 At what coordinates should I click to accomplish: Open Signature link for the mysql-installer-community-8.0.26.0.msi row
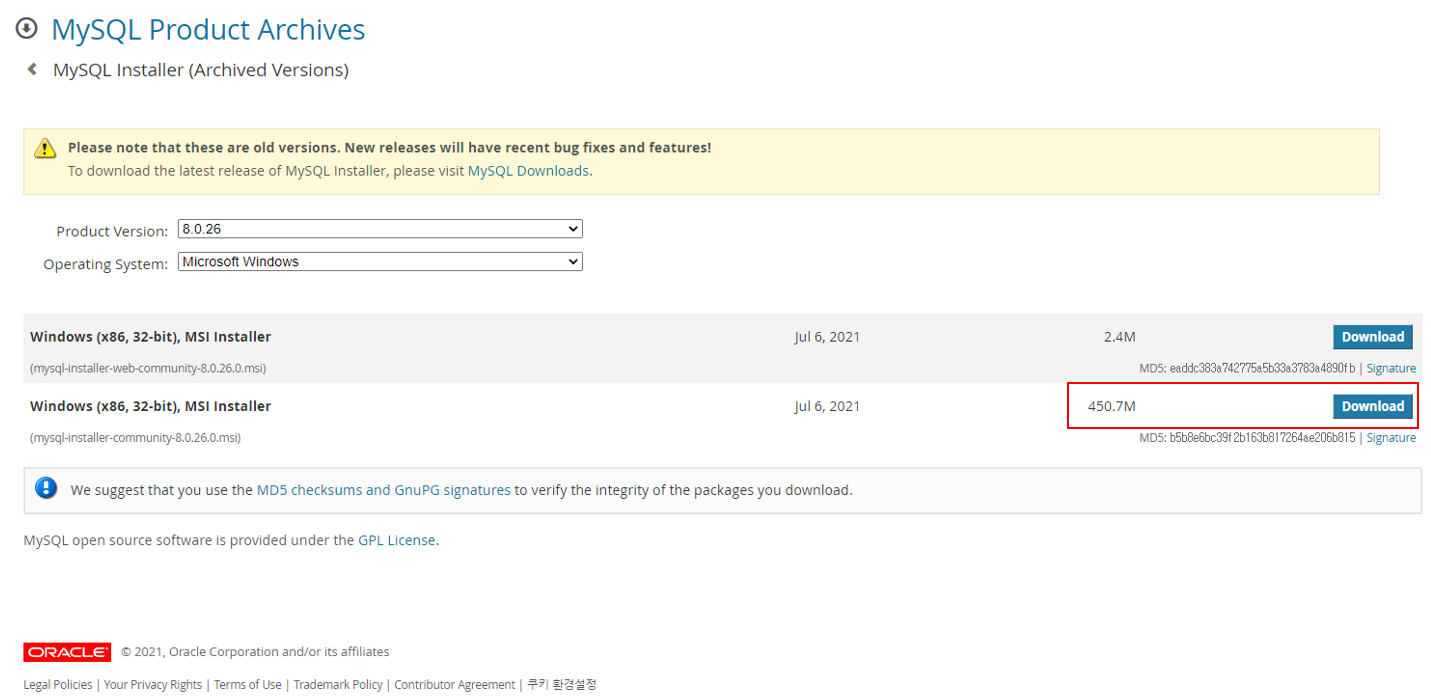(x=1391, y=438)
